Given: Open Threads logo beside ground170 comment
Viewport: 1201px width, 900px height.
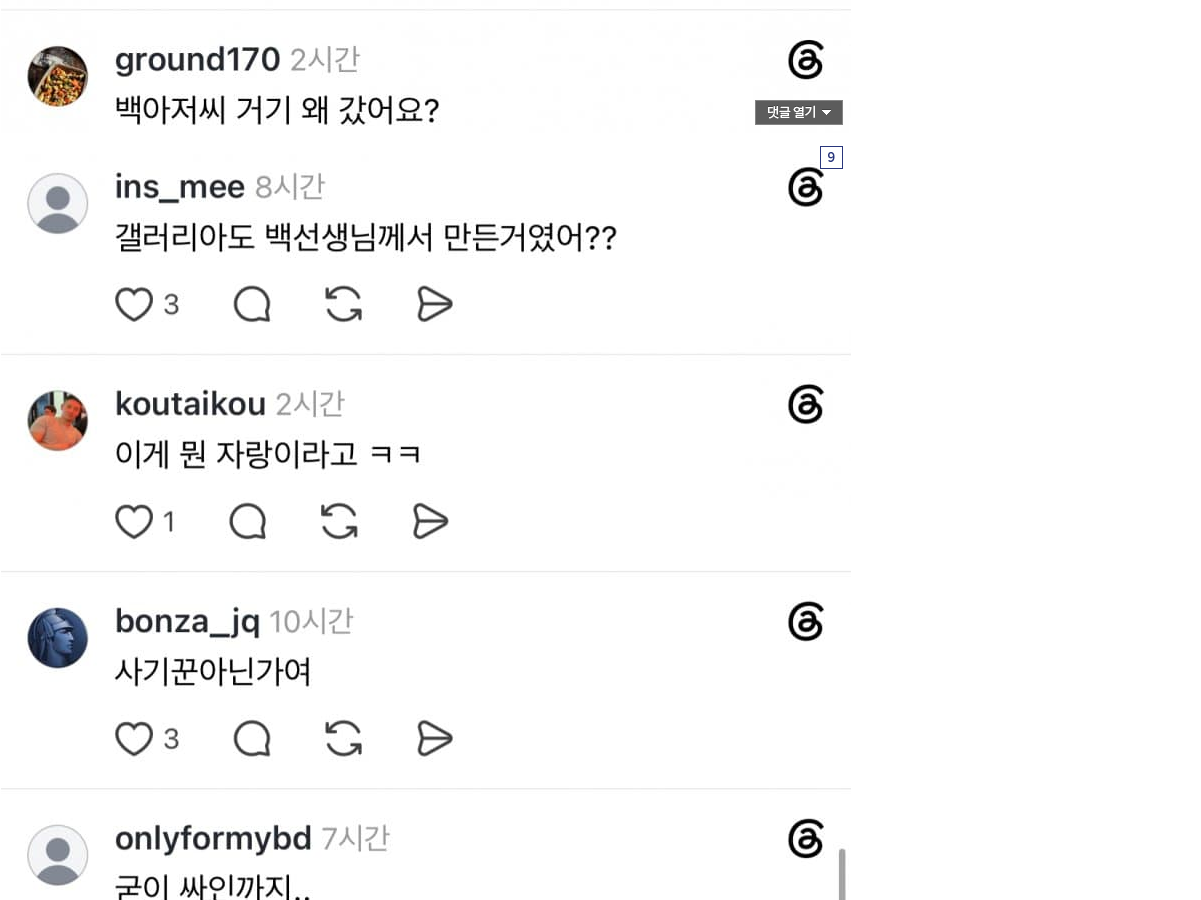Looking at the screenshot, I should [x=805, y=60].
